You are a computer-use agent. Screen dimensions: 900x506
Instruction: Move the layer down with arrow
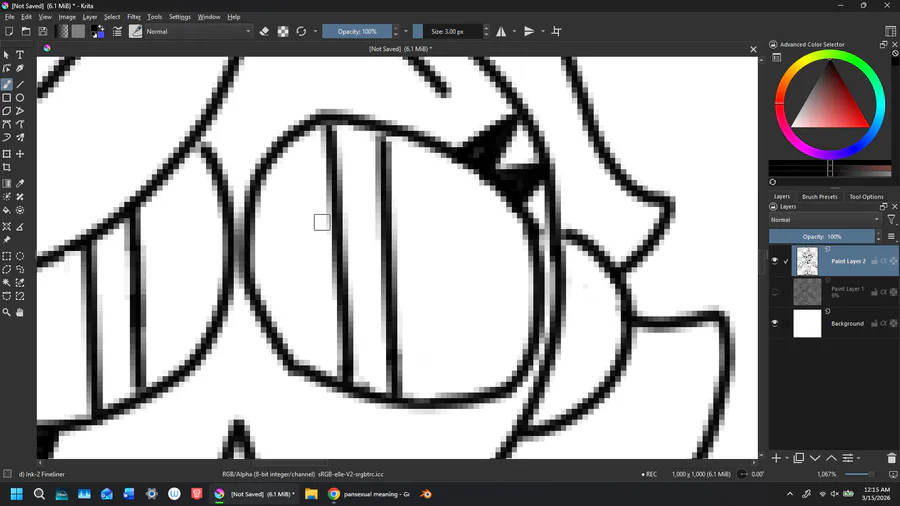point(815,458)
